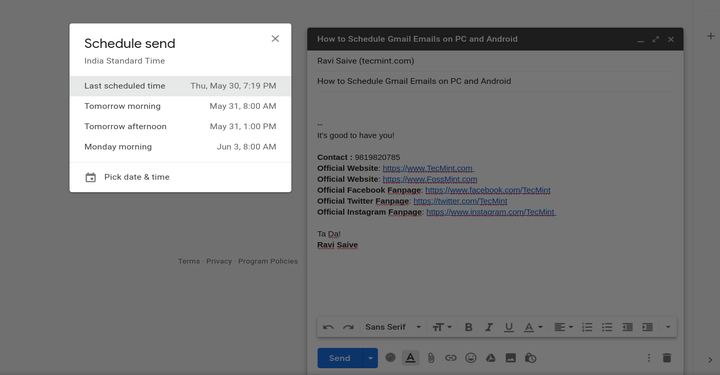Discard draft with the trash icon
This screenshot has width=720, height=375.
tap(667, 358)
